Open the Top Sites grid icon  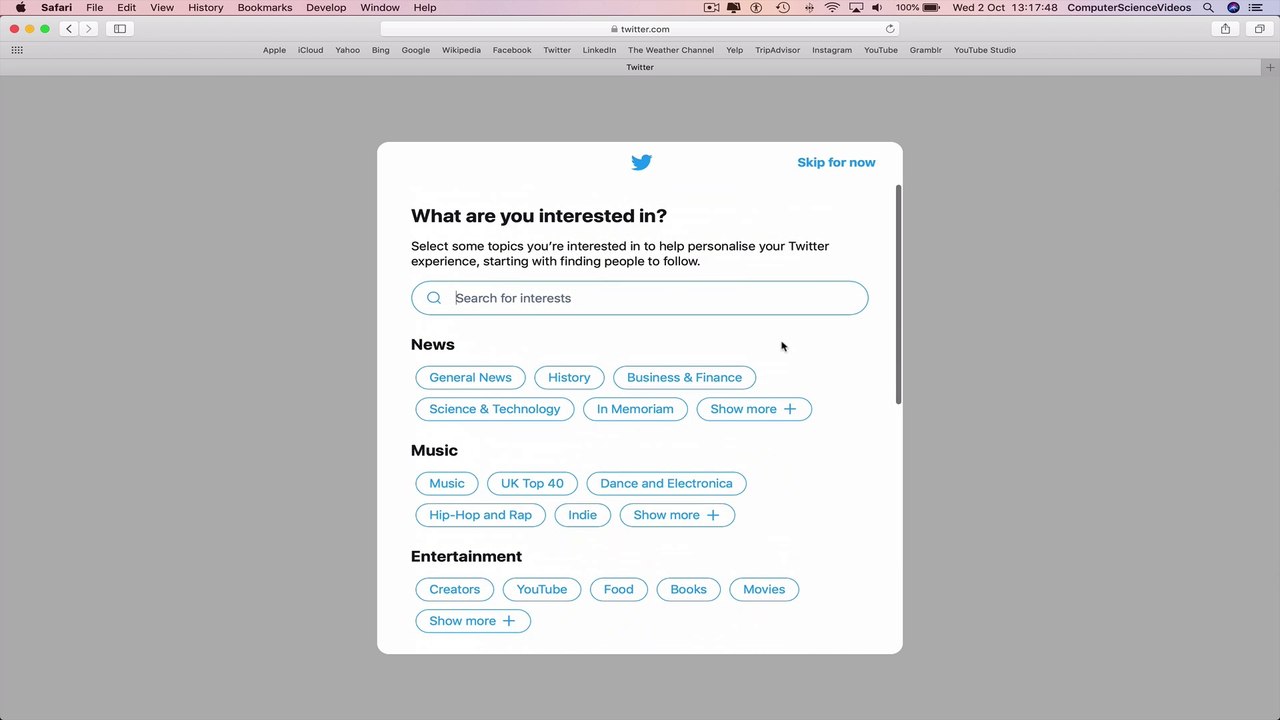(x=17, y=50)
